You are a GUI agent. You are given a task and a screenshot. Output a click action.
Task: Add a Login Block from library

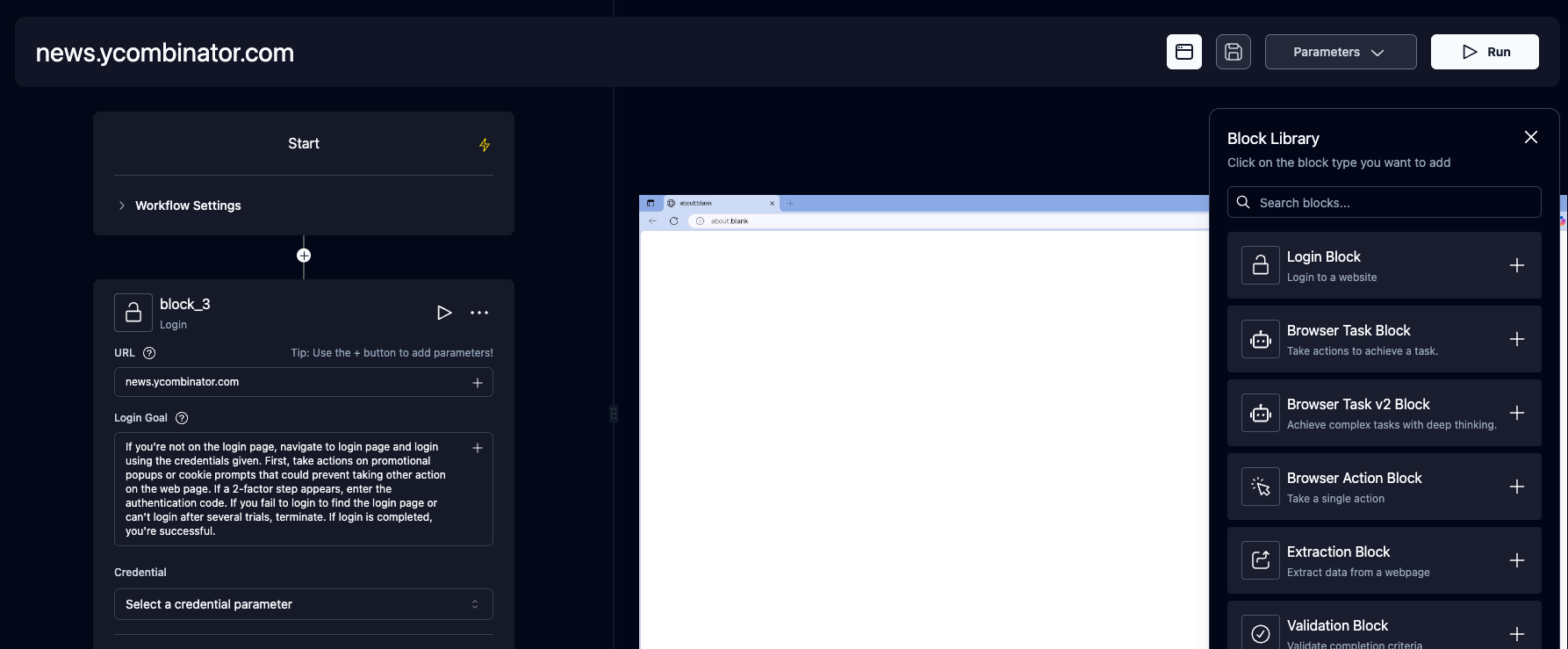tap(1516, 266)
